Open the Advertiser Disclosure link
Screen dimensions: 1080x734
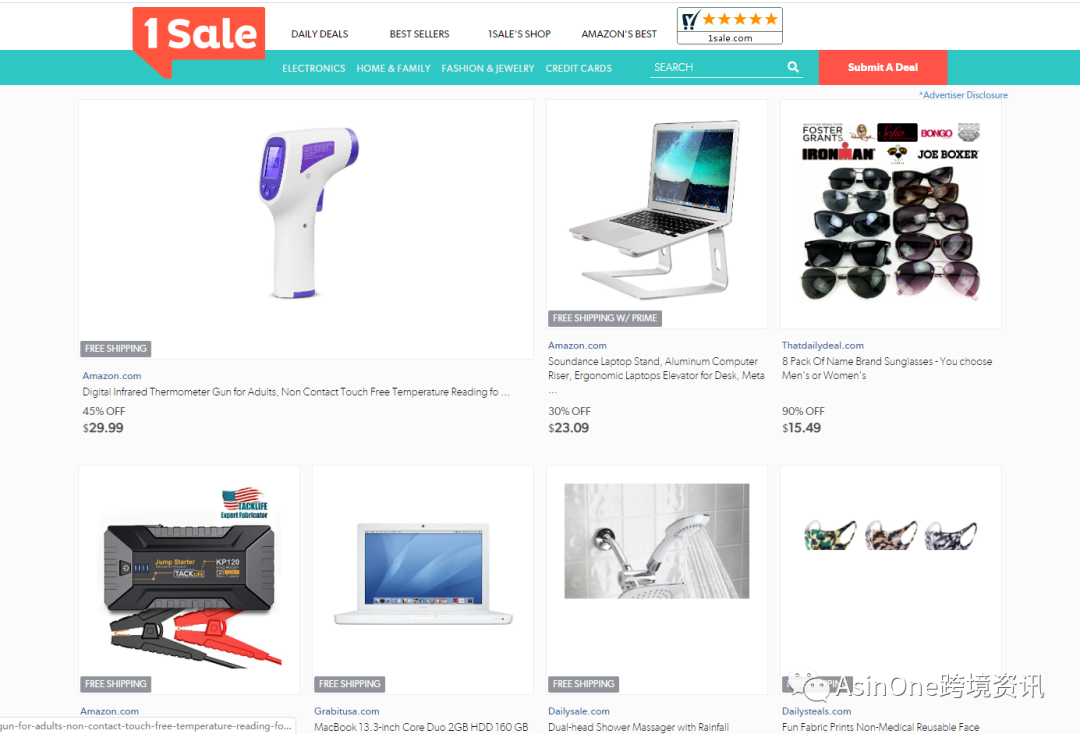(x=964, y=95)
